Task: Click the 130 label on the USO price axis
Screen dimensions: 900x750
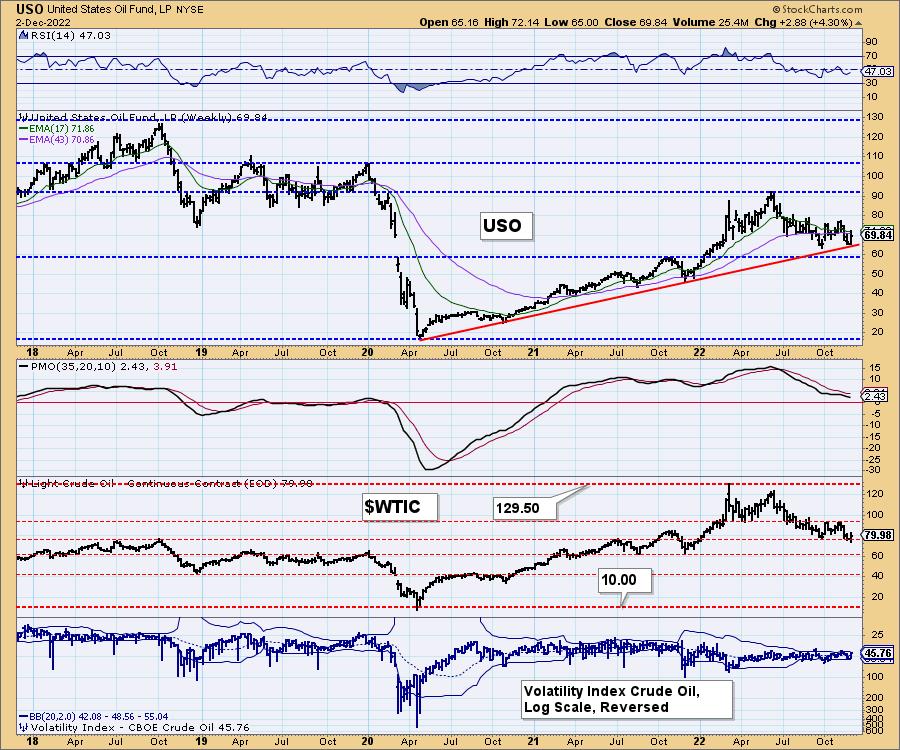Action: click(875, 117)
